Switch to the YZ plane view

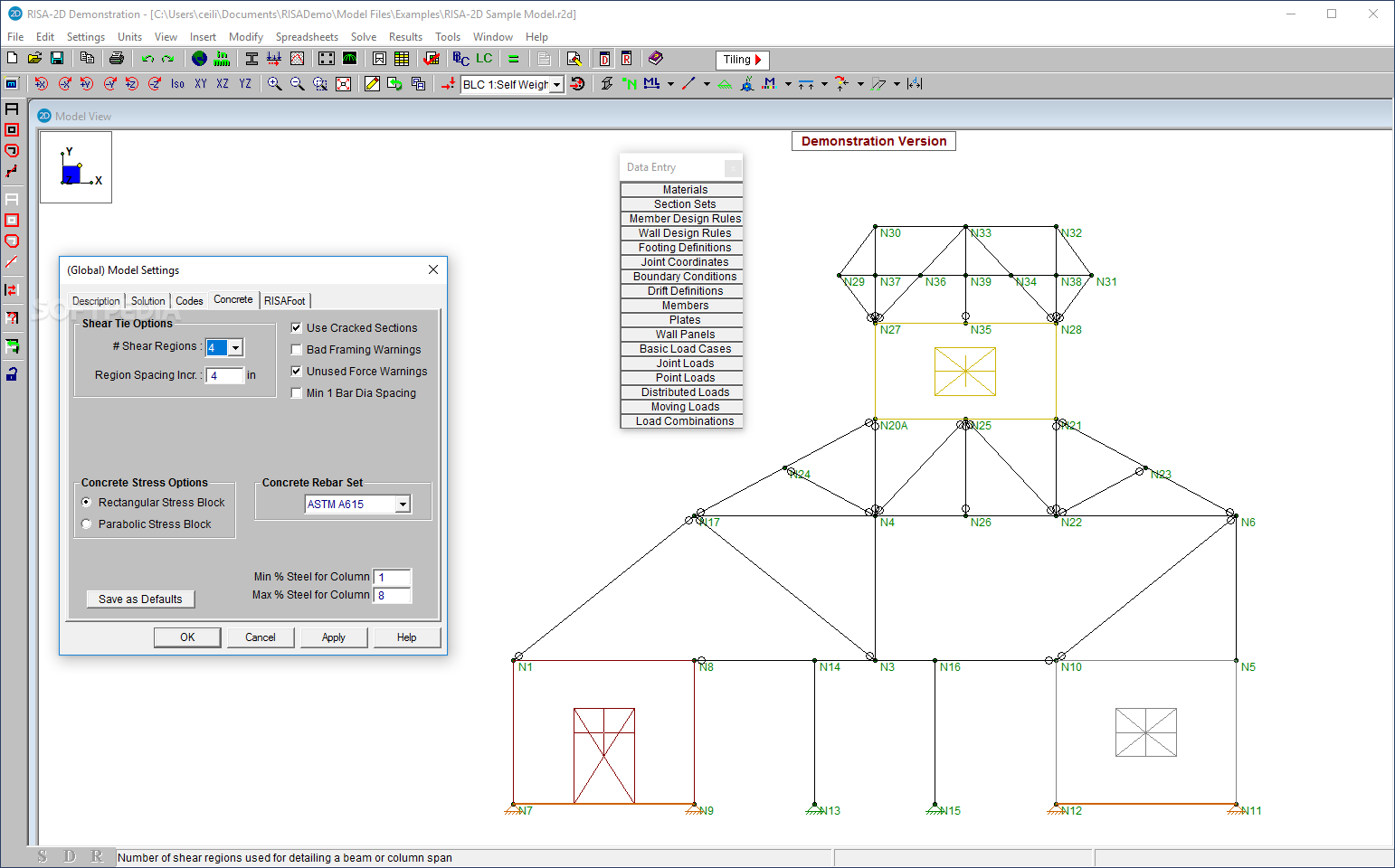(245, 84)
